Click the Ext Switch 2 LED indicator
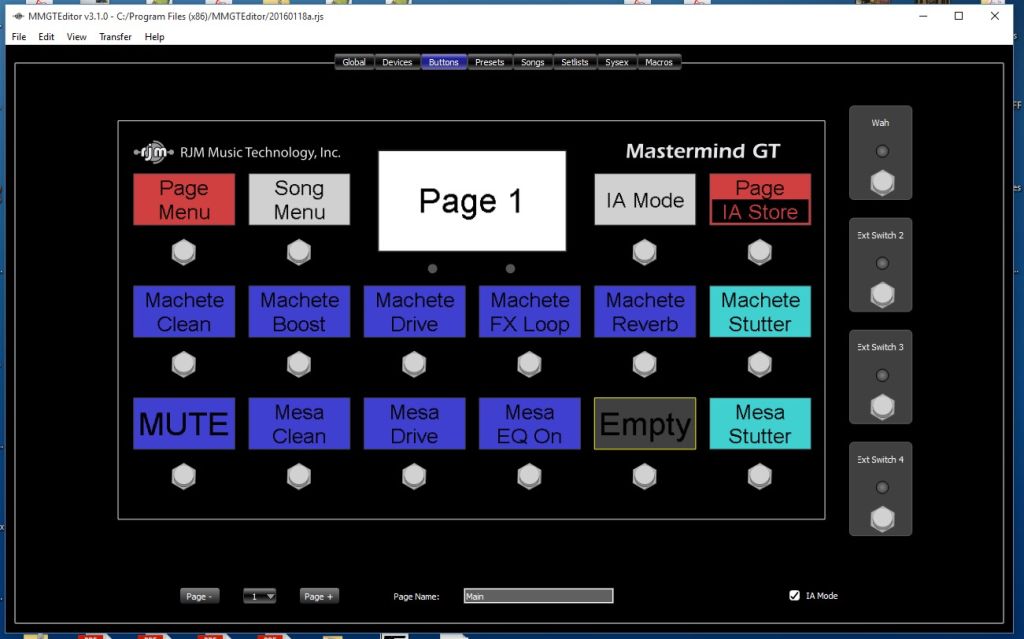This screenshot has height=639, width=1024. point(882,263)
